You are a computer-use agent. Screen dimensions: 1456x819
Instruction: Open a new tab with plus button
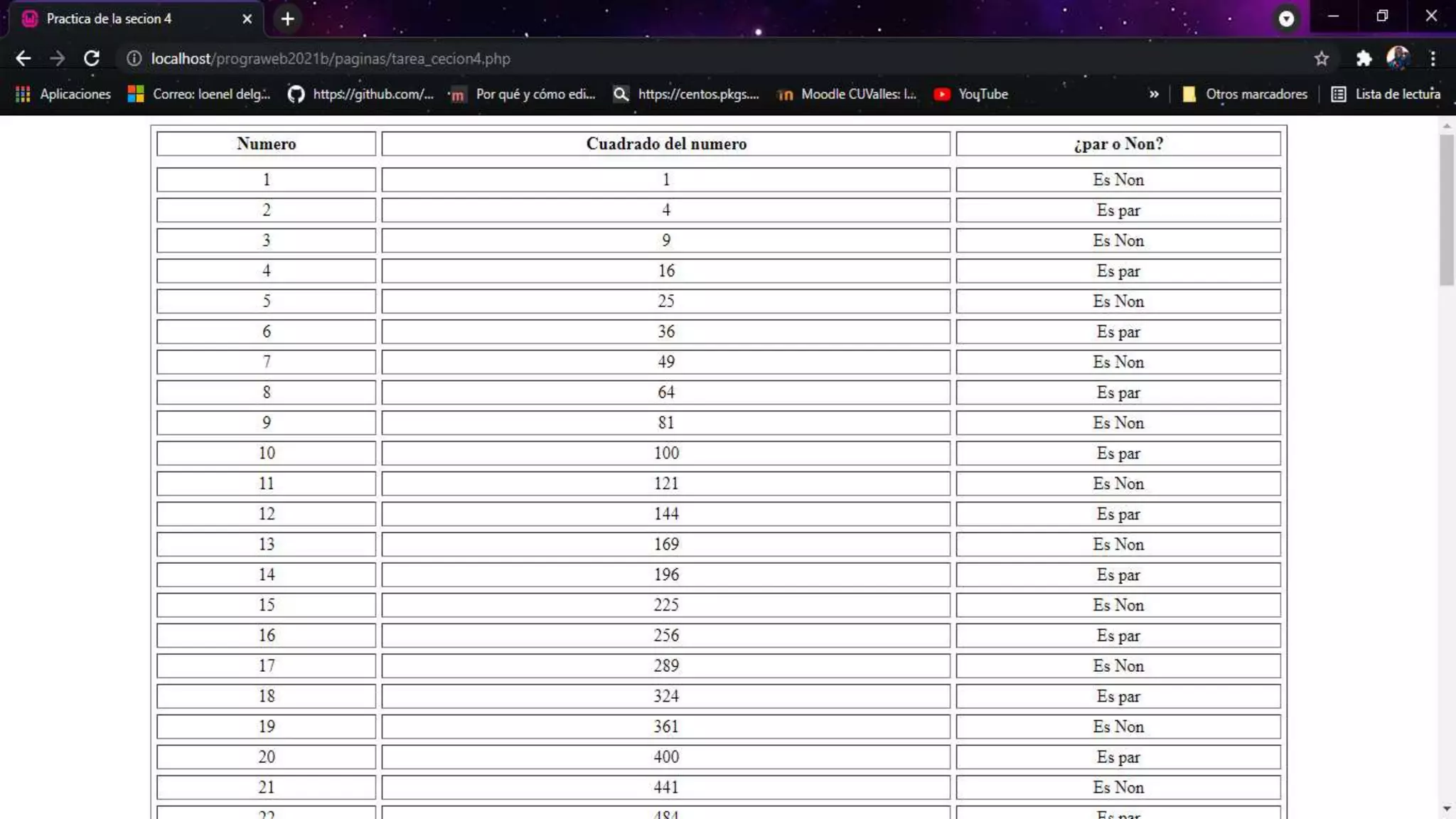[x=287, y=18]
